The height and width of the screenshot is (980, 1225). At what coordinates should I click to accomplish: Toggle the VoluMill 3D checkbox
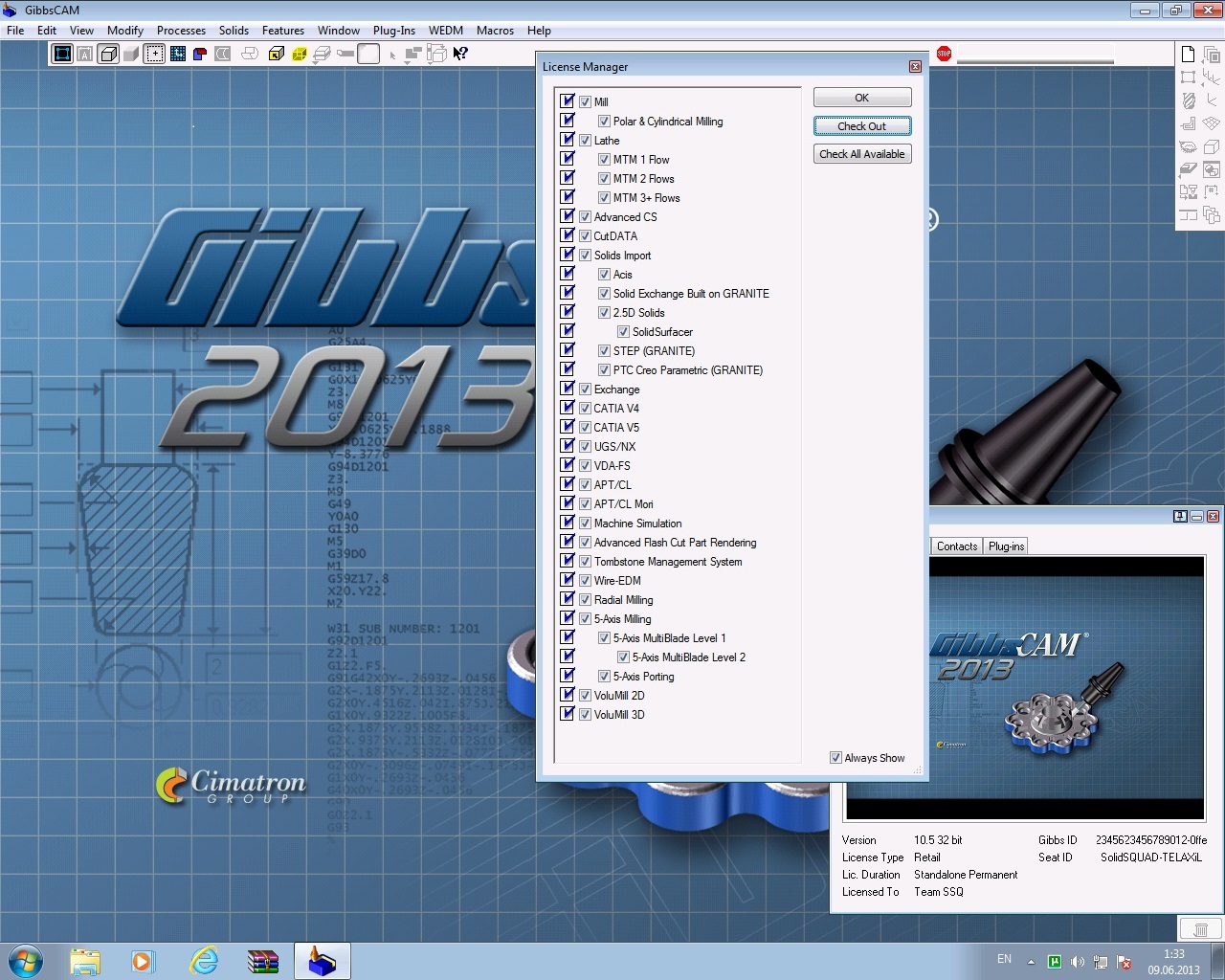click(x=585, y=715)
